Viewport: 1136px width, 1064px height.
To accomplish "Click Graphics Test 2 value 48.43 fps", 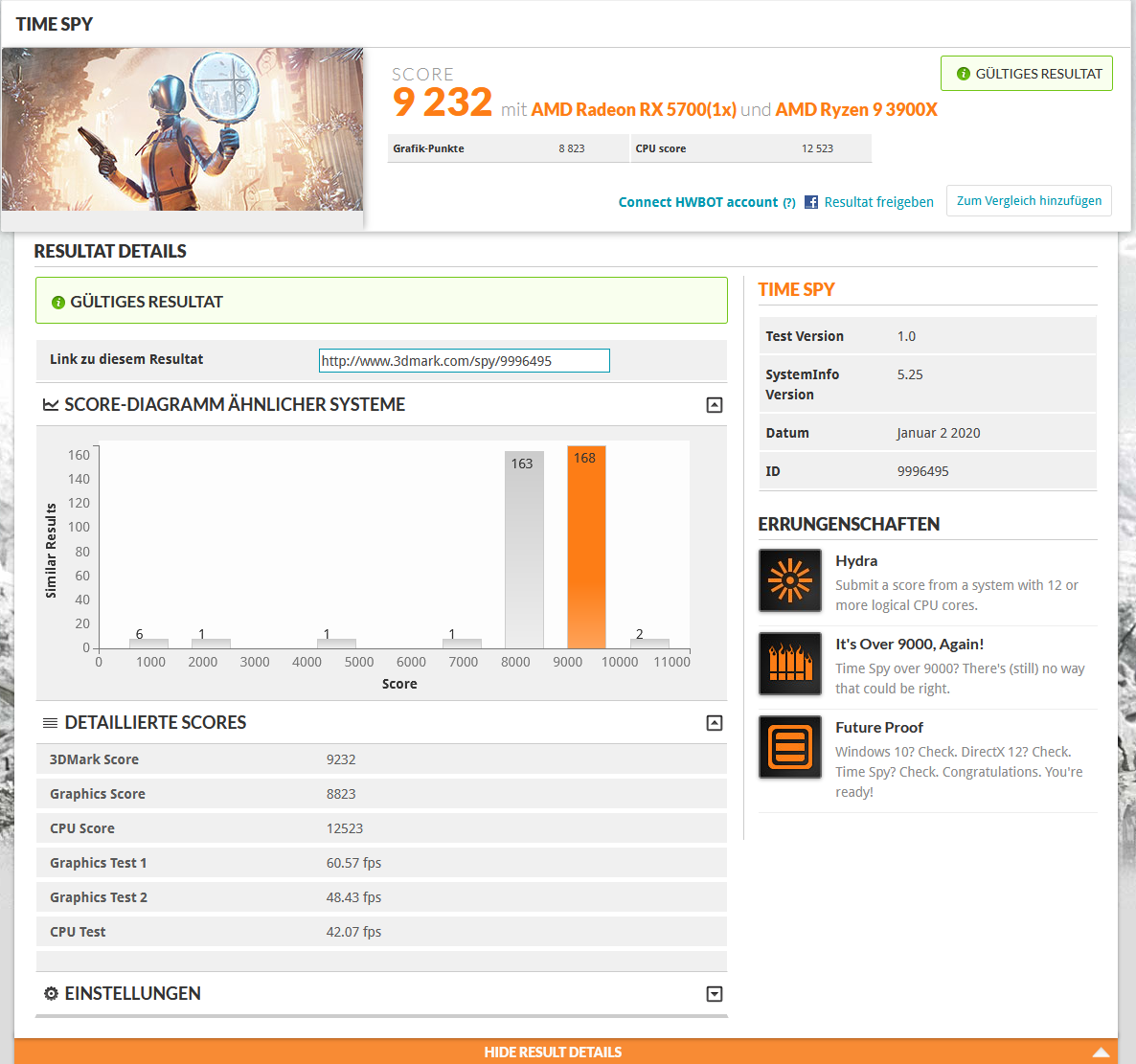I will 353,897.
